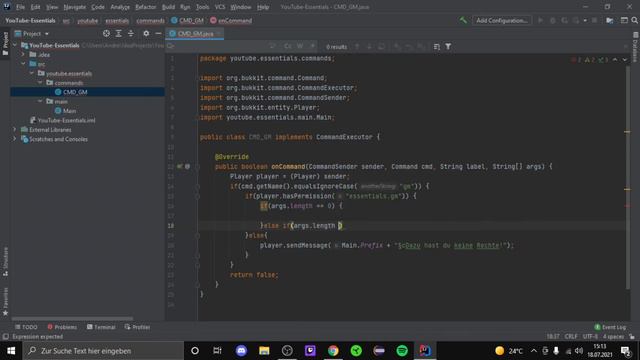Open Chrome from the taskbar
The height and width of the screenshot is (360, 640).
tap(333, 351)
